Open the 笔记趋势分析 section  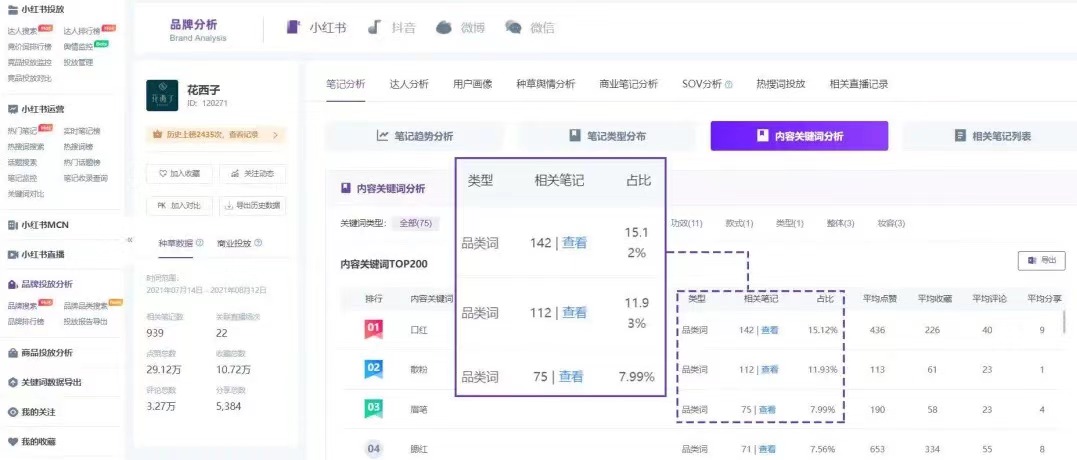pos(414,136)
